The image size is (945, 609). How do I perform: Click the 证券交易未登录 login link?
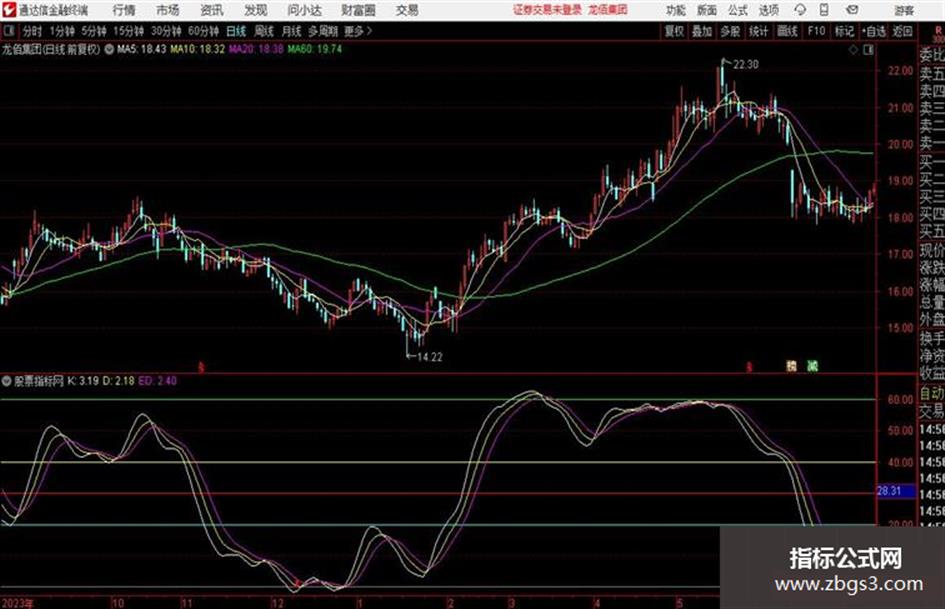point(547,10)
